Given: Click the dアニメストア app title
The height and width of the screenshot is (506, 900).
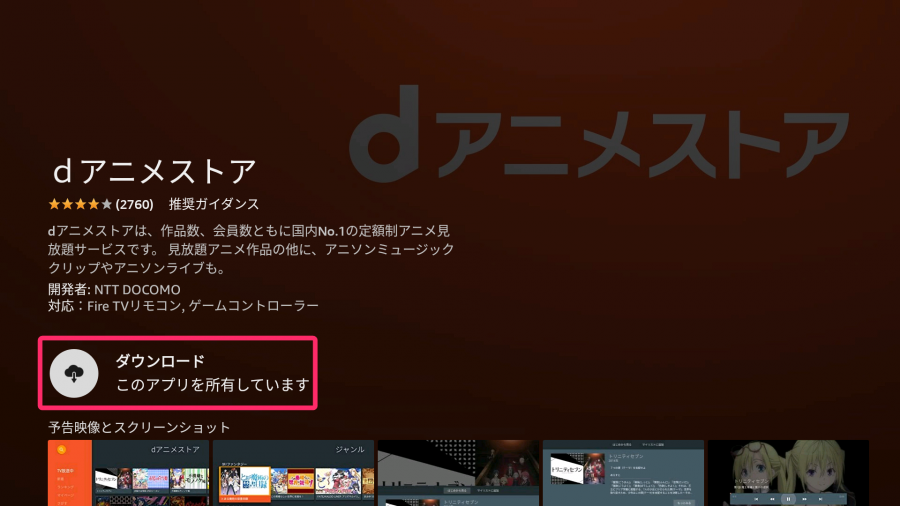Looking at the screenshot, I should point(154,171).
